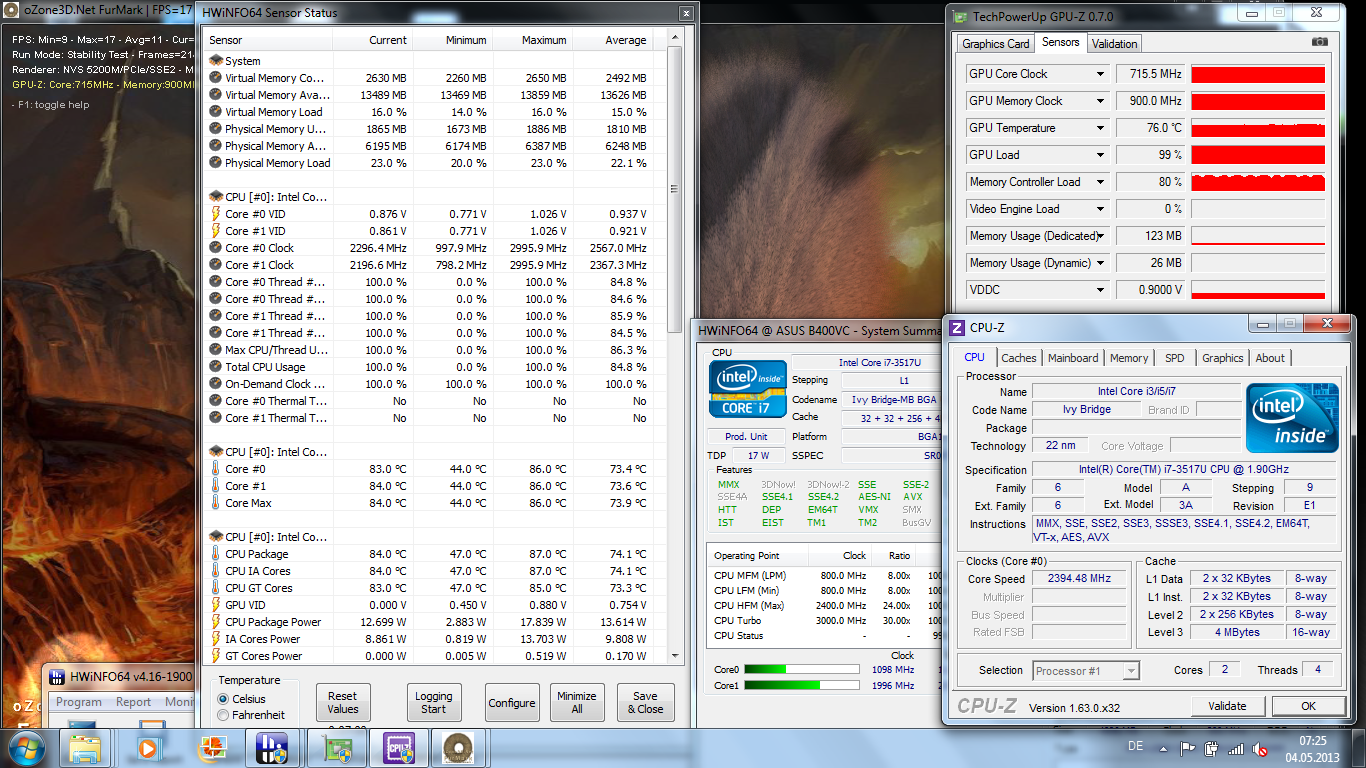Select the Celsius temperature unit
Image resolution: width=1366 pixels, height=768 pixels.
click(x=223, y=699)
